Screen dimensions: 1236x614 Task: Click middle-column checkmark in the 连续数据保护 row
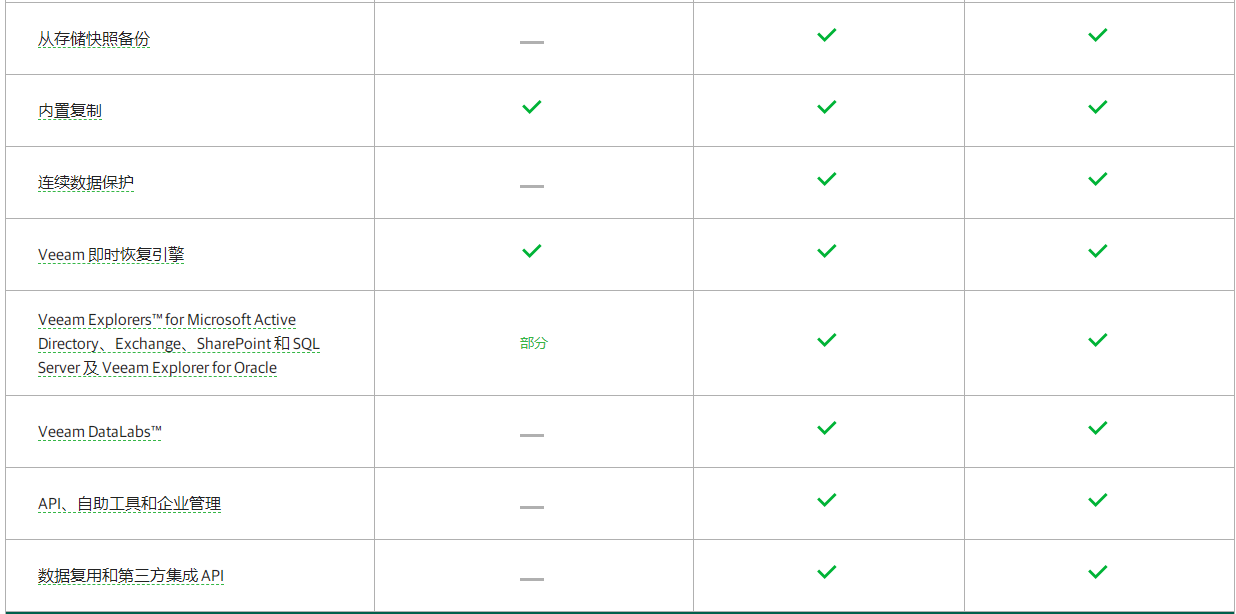[826, 179]
